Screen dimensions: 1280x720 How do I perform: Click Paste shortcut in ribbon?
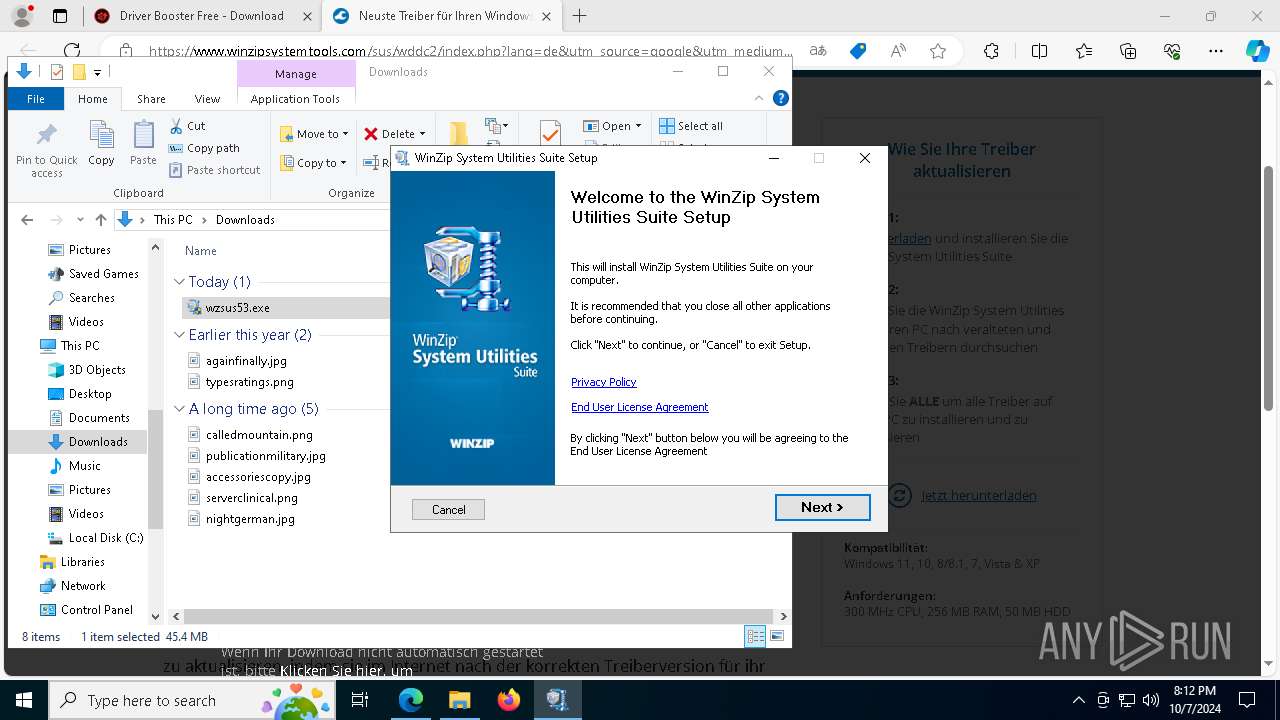pos(214,170)
